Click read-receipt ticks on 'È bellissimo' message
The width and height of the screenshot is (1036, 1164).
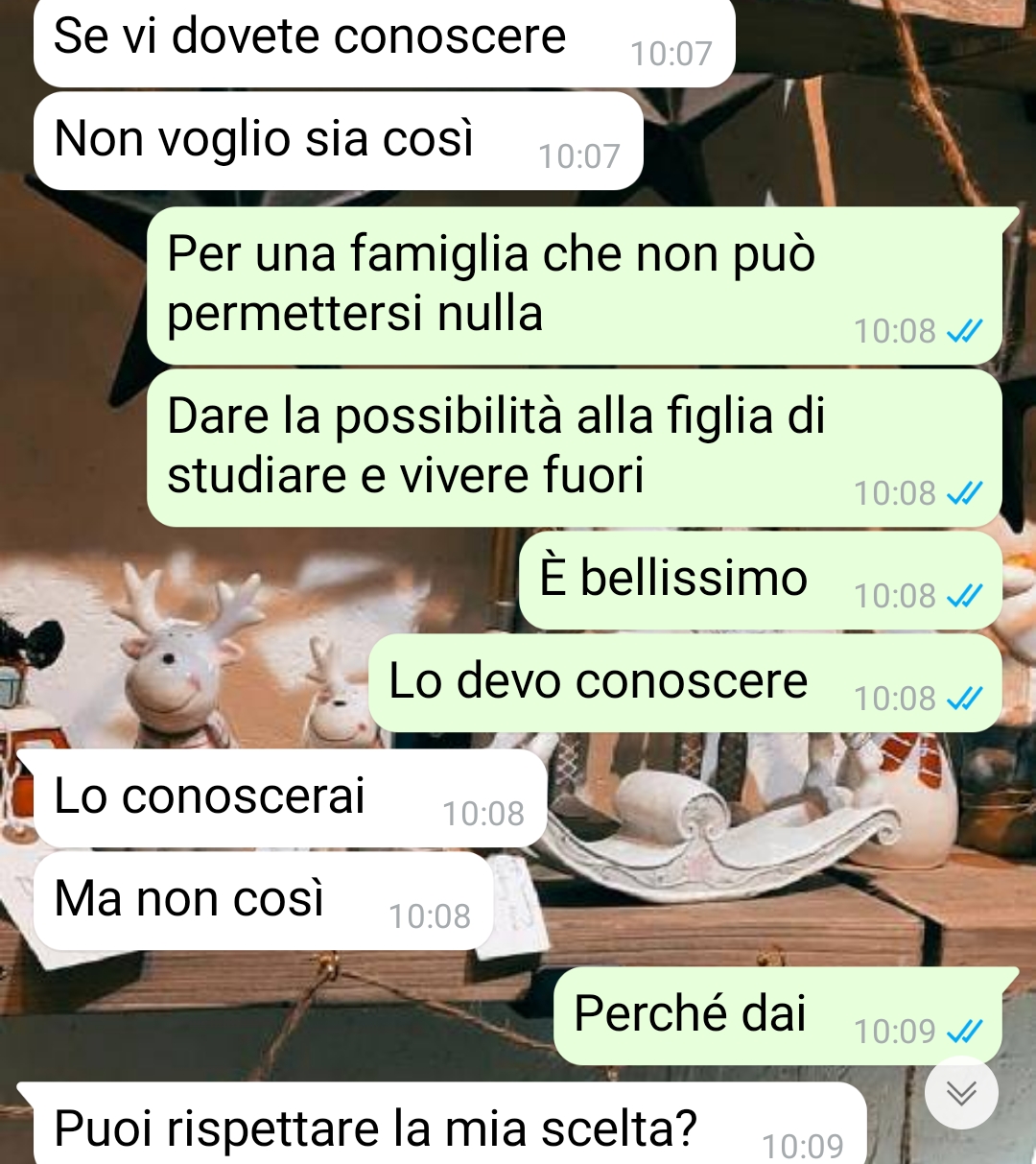click(x=964, y=596)
